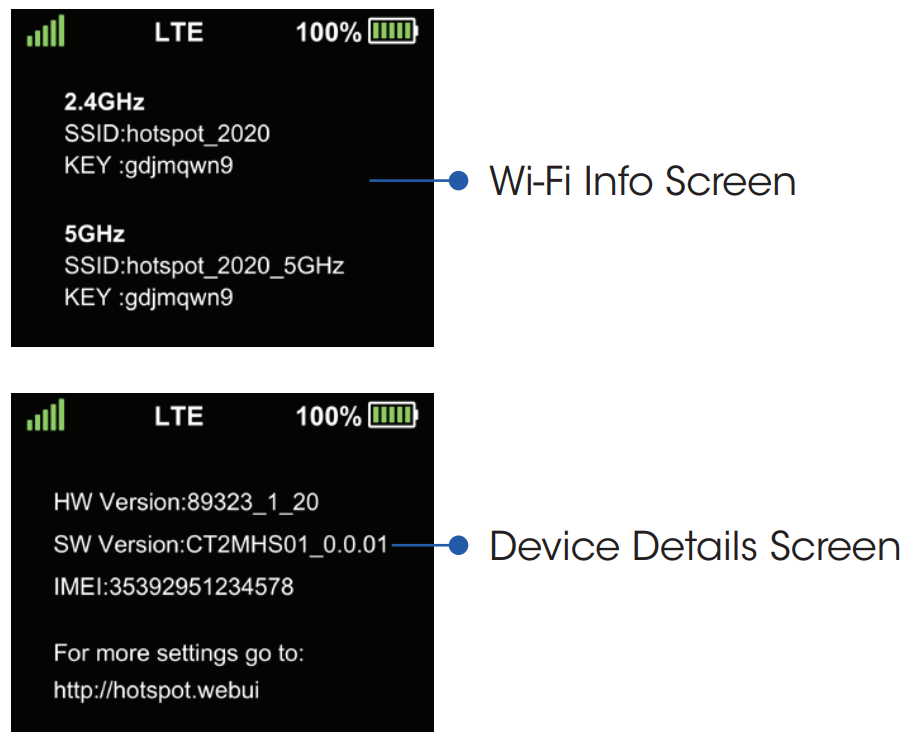Click the blue callout dot beside Device Details Screen
Image resolution: width=910 pixels, height=740 pixels.
(459, 546)
